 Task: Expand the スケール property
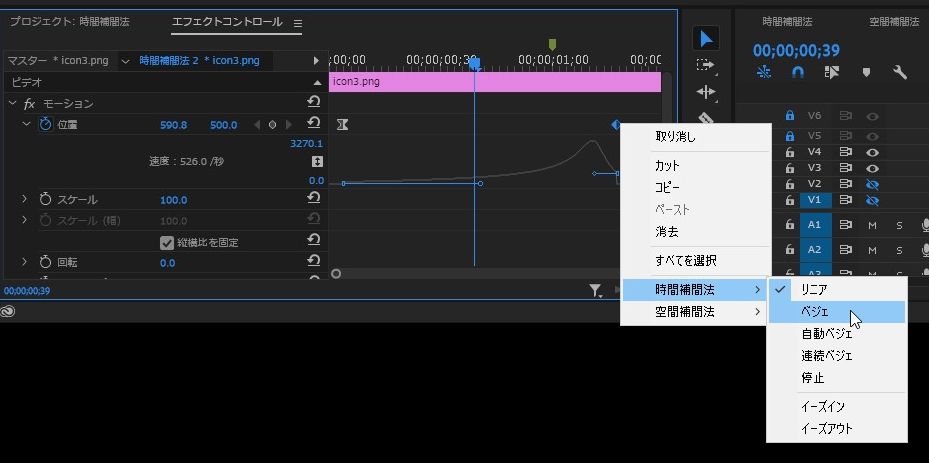pyautogui.click(x=25, y=200)
